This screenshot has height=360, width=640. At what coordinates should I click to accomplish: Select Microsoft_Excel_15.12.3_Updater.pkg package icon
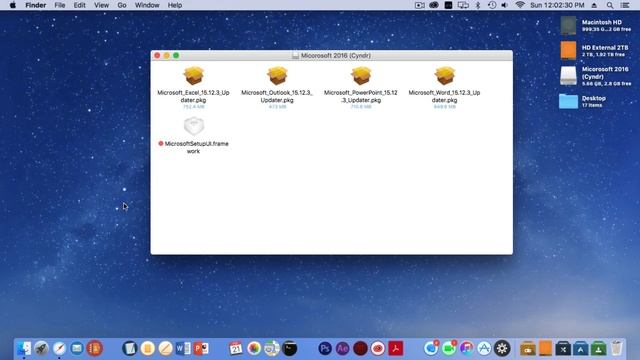tap(193, 76)
